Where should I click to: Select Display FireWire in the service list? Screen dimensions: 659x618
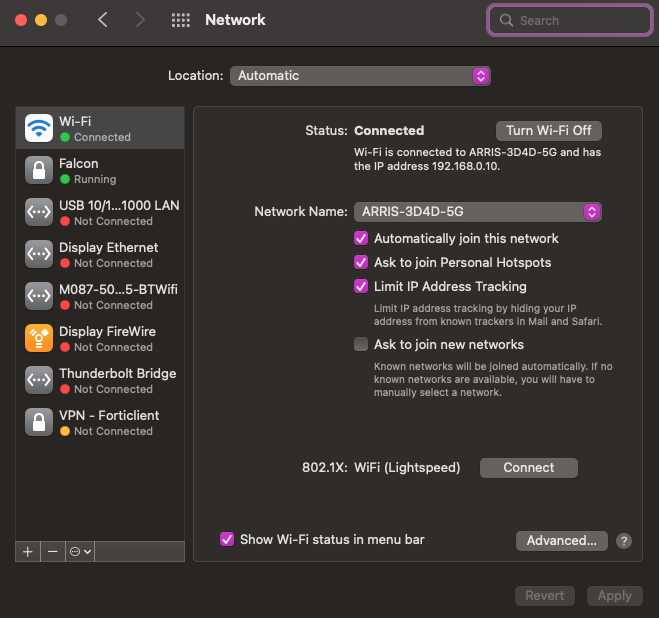click(100, 338)
